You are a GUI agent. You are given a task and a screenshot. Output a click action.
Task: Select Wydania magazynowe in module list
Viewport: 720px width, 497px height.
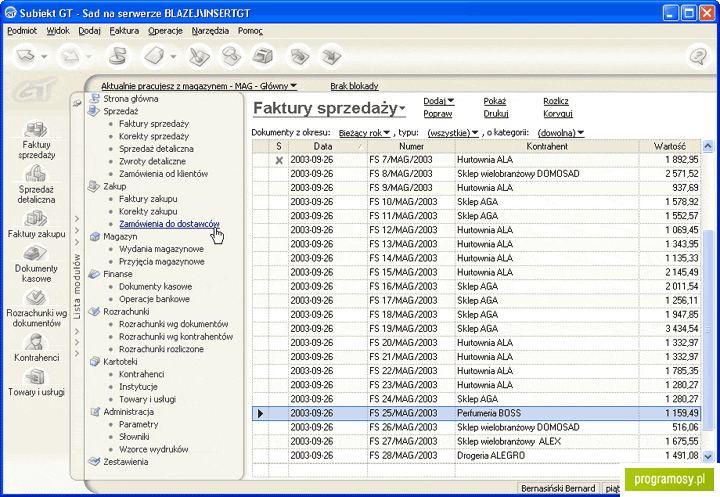click(161, 249)
